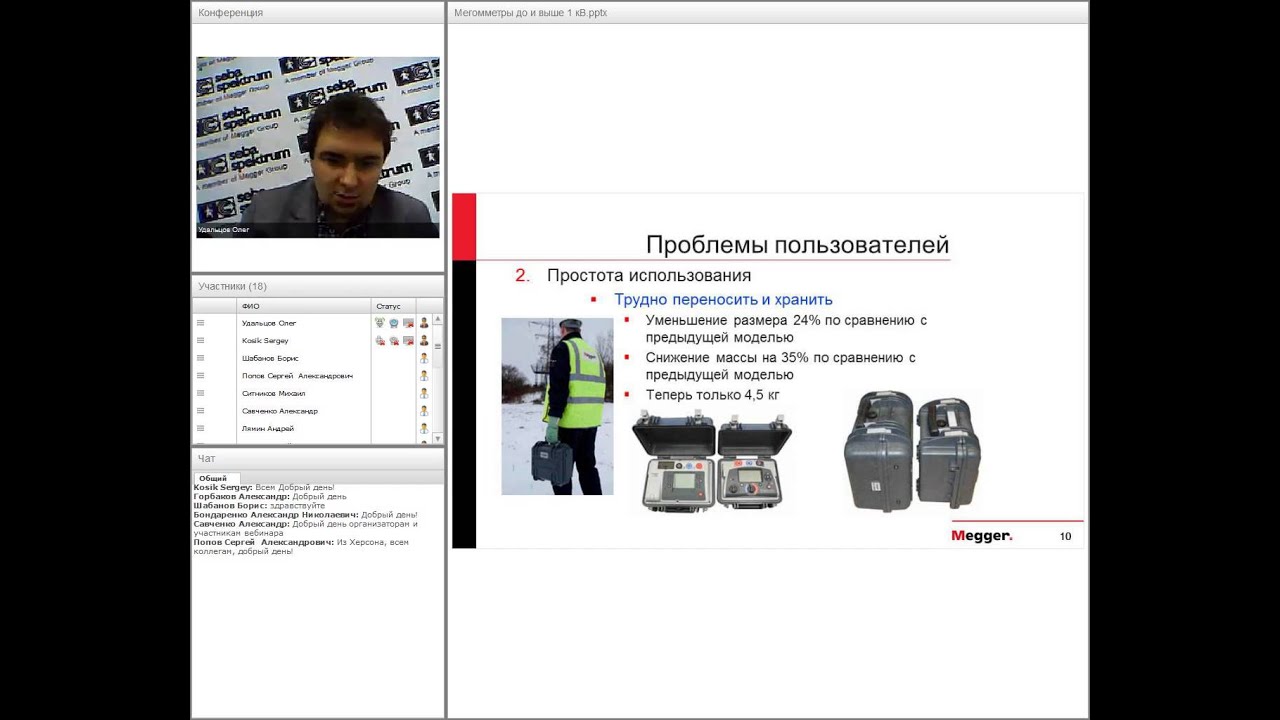Open the row menu icon beside Попов Сергей Александрович
This screenshot has width=1280, height=720.
pyautogui.click(x=200, y=376)
